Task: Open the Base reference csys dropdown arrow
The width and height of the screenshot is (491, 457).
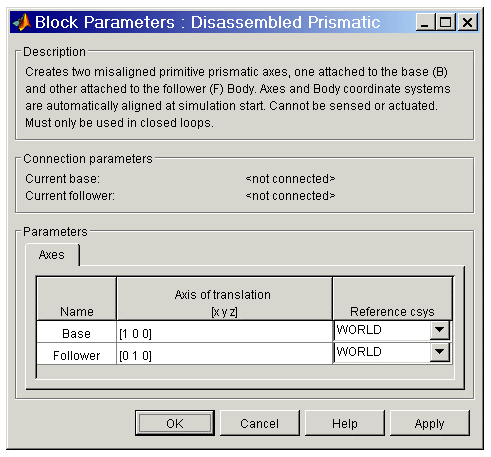Action: 440,330
